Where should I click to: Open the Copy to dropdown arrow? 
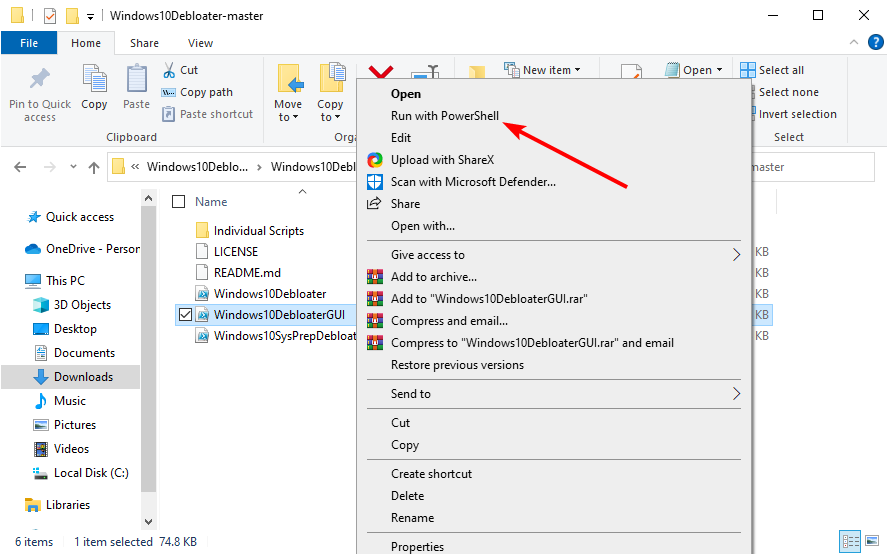pos(338,118)
